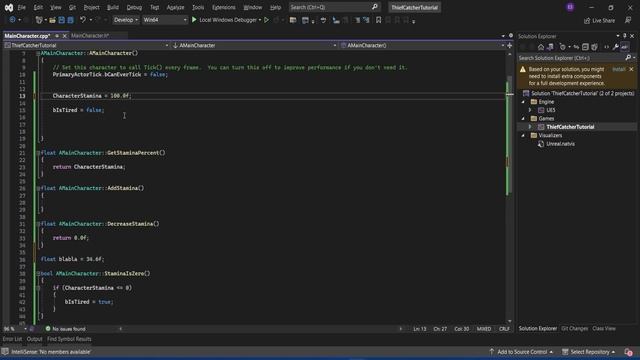Click the No issues found indicator
The width and height of the screenshot is (640, 360).
[x=65, y=329]
